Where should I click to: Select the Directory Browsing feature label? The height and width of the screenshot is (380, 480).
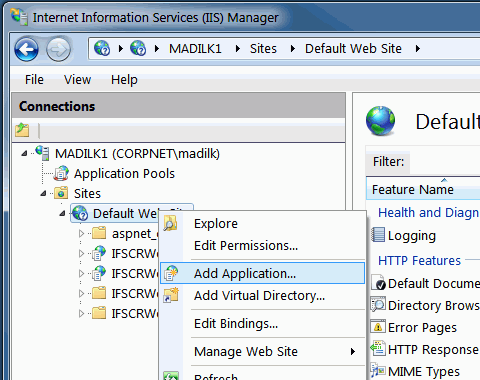[x=433, y=305]
